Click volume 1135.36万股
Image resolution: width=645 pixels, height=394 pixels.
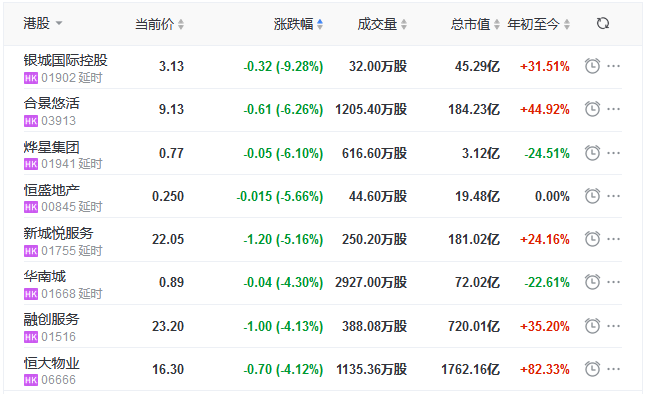pos(371,369)
